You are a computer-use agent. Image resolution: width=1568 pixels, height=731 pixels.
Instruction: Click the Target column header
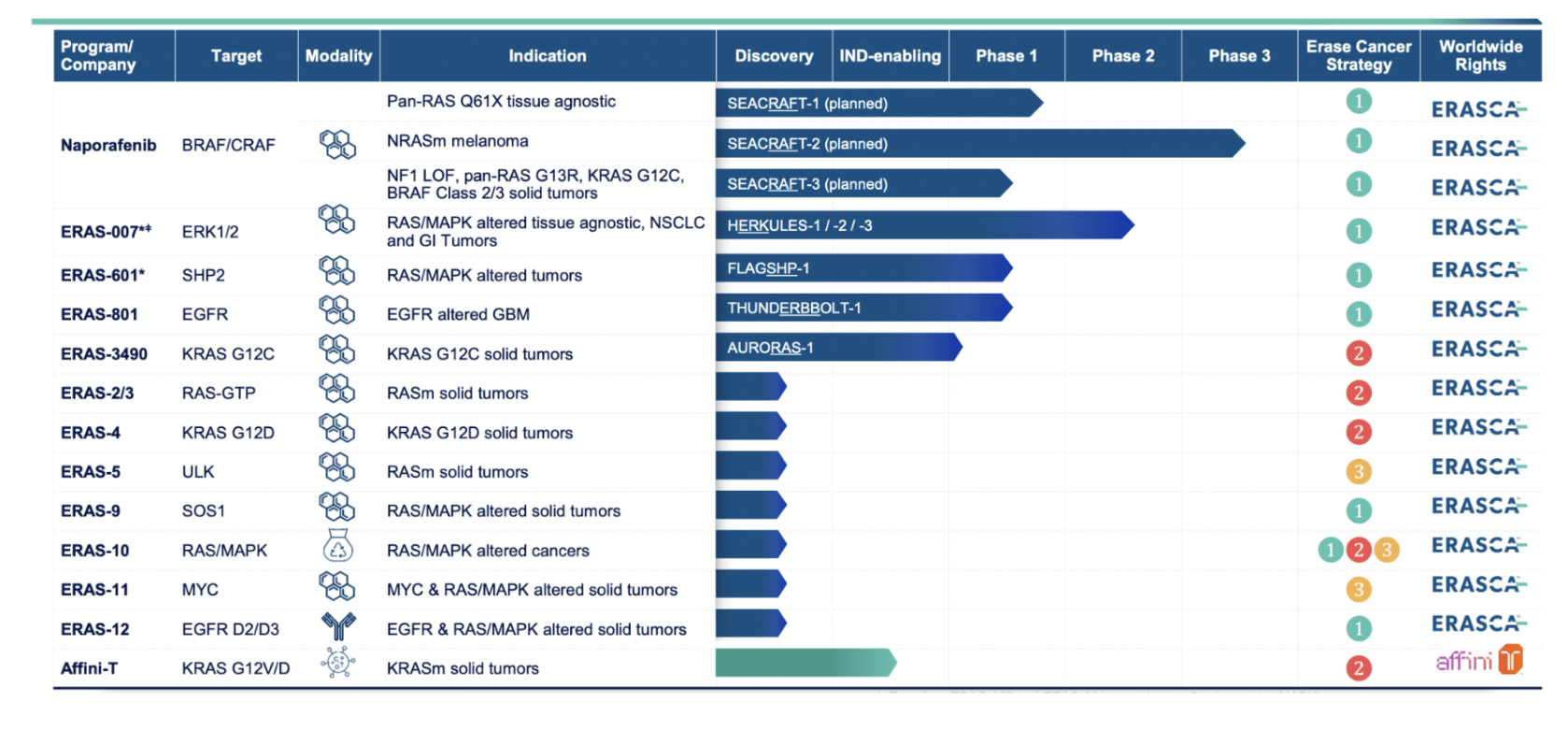point(236,55)
